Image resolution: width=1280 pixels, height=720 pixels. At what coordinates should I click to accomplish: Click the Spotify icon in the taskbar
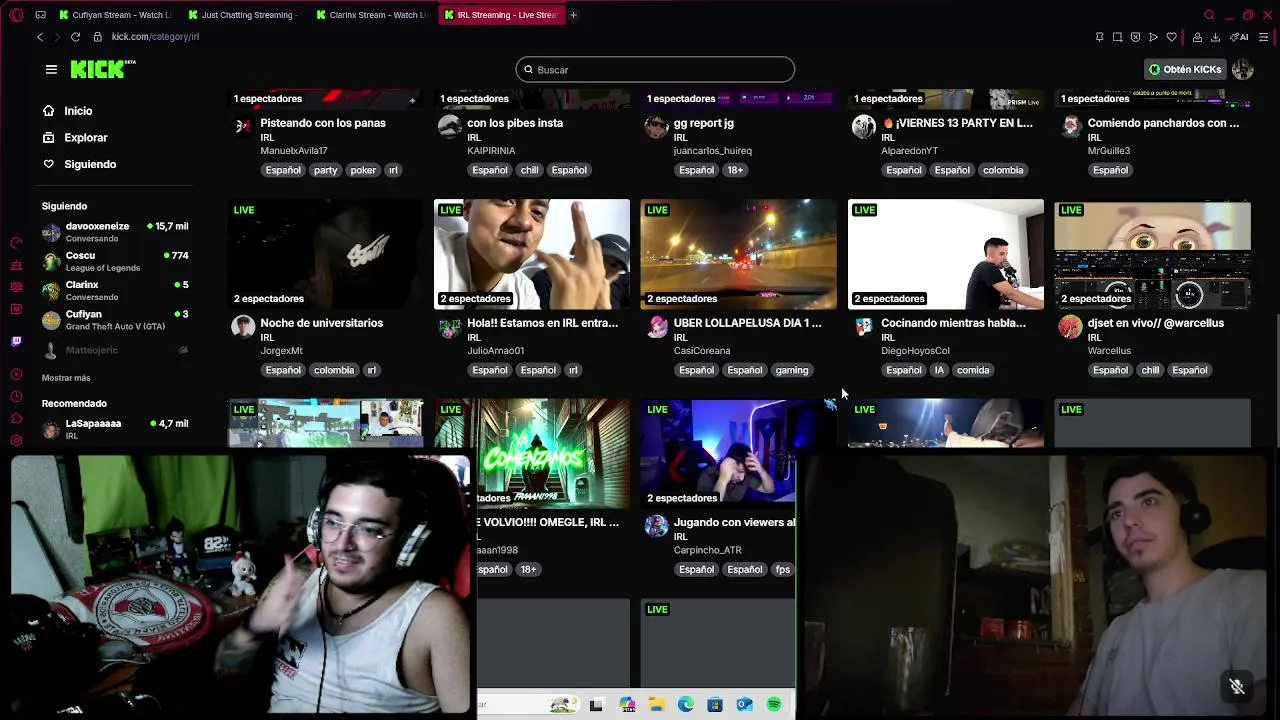point(774,705)
